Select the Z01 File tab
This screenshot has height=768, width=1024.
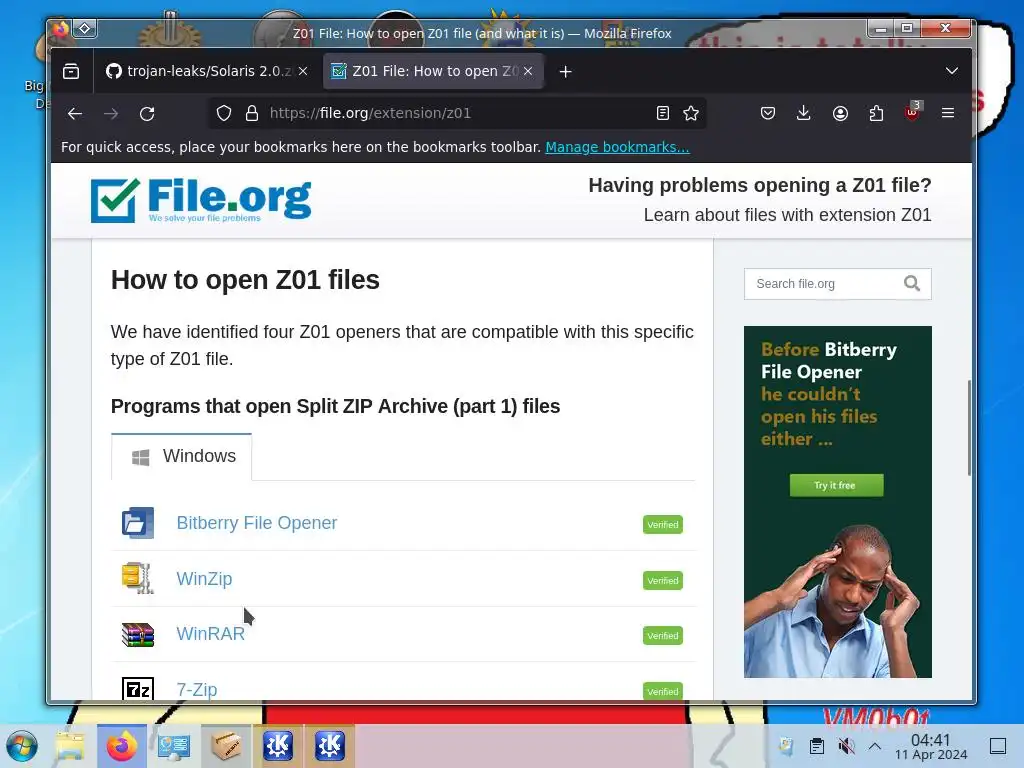[434, 71]
